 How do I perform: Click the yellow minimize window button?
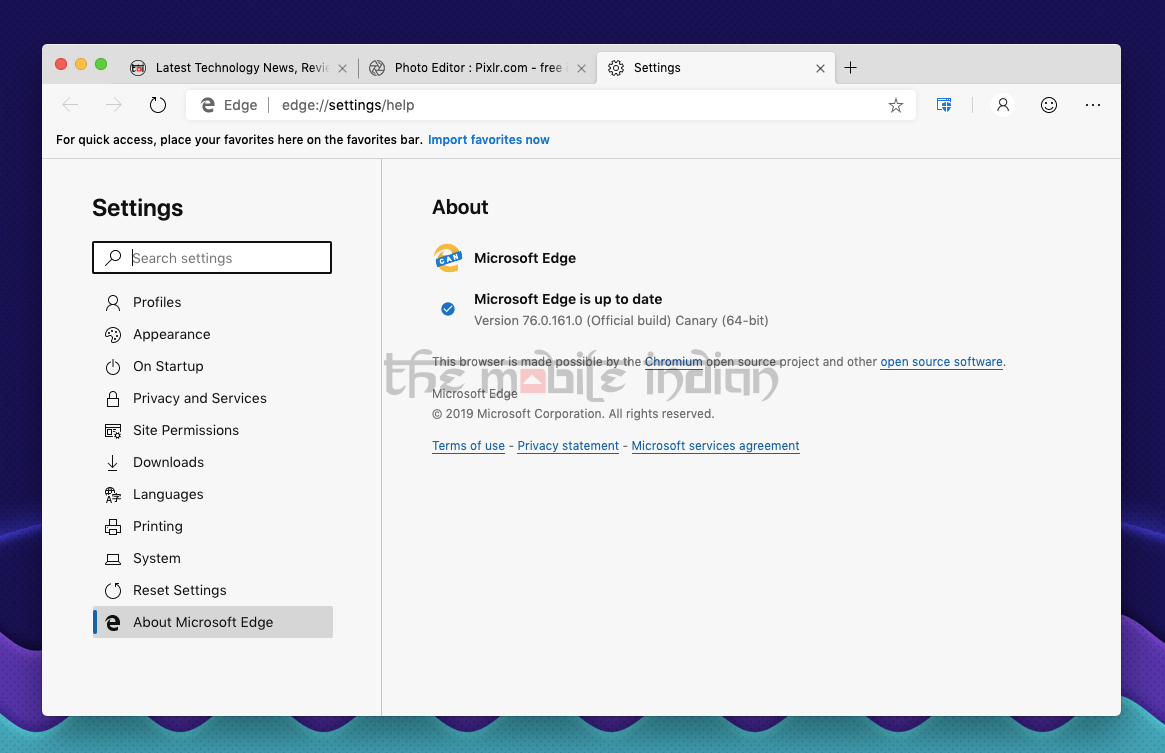point(81,65)
